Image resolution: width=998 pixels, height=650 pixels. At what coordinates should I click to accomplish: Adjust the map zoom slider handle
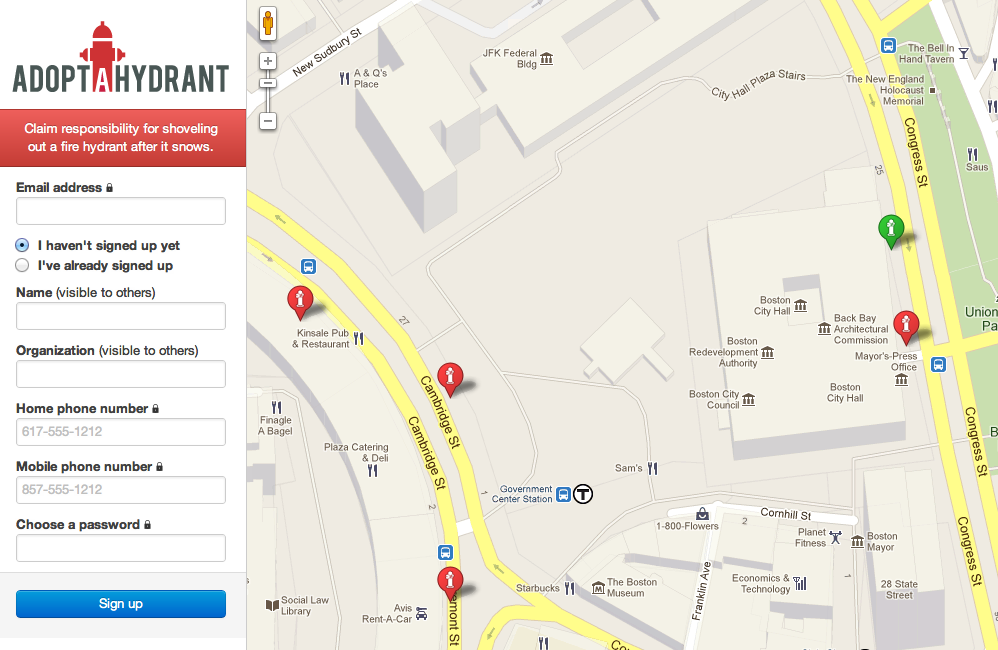[268, 83]
